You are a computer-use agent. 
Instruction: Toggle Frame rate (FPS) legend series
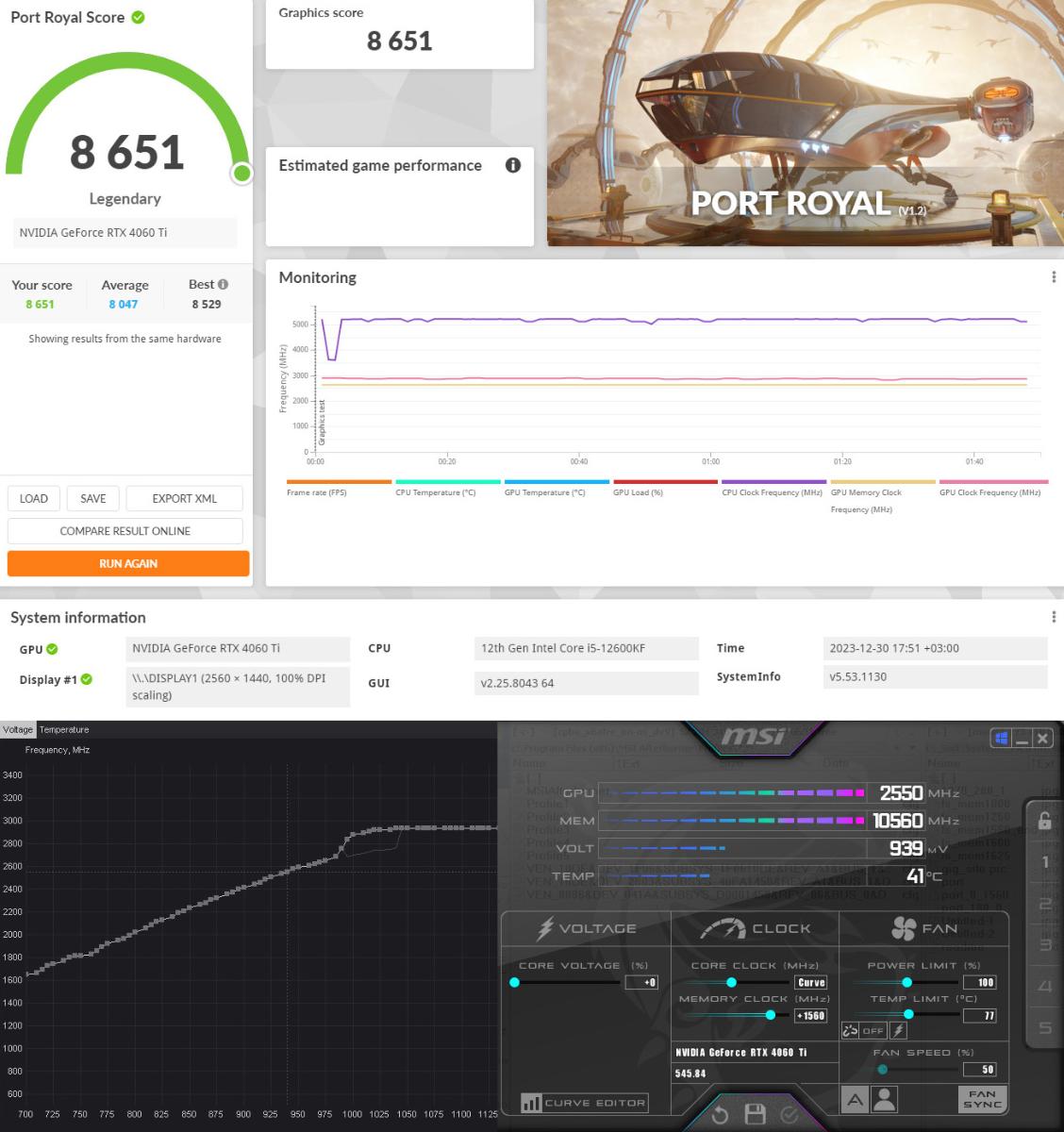tap(339, 488)
